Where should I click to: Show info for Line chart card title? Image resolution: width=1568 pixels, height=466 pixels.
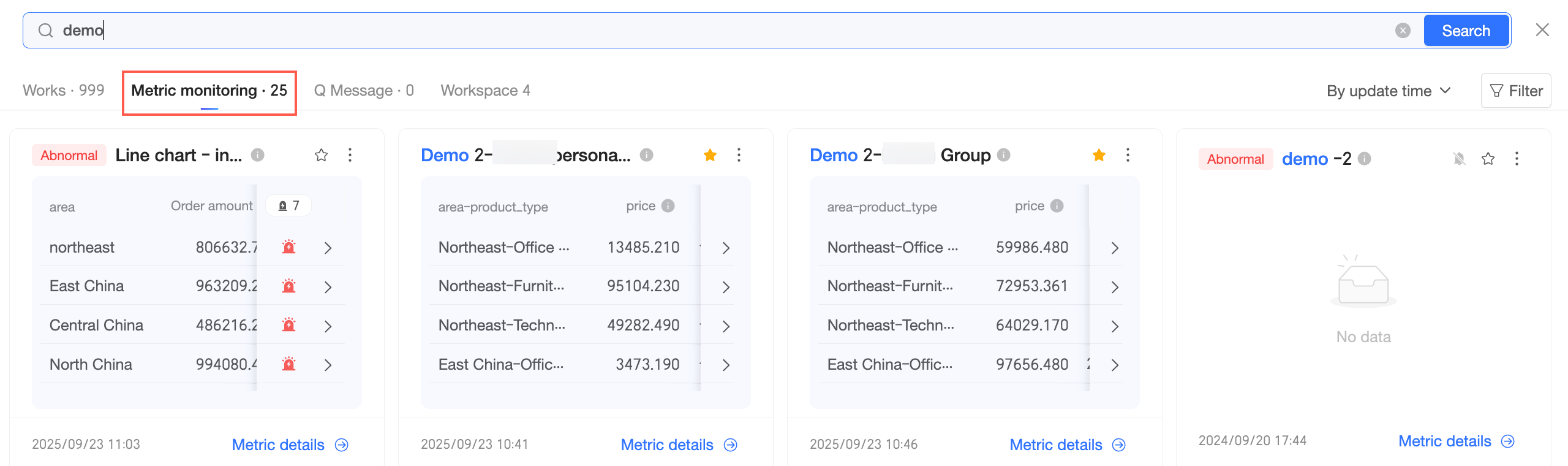[258, 155]
